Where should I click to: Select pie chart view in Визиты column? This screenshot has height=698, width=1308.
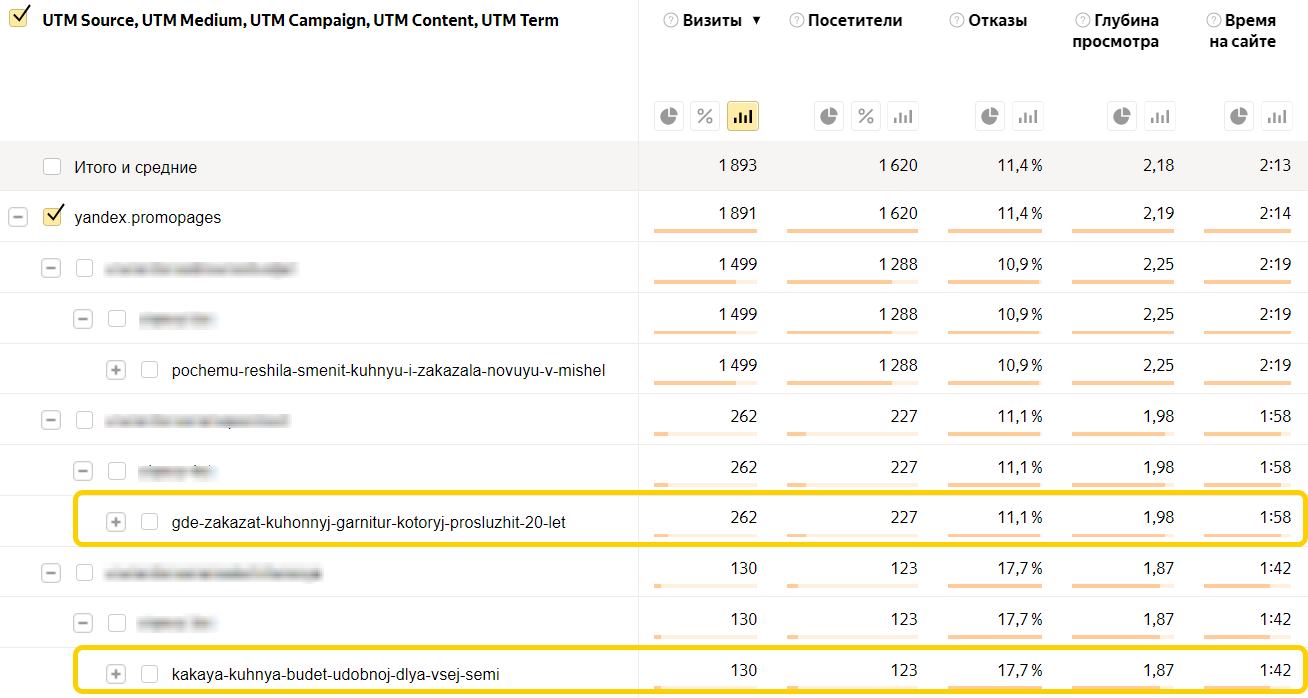(669, 116)
